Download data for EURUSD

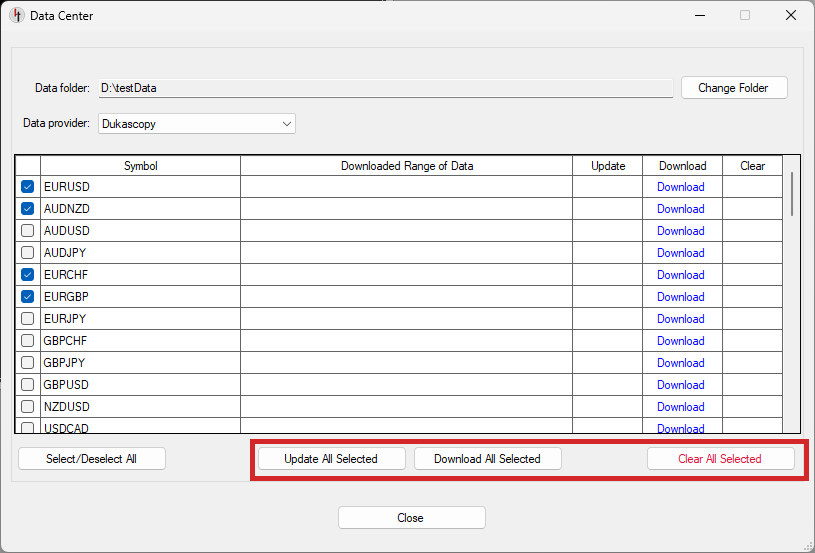point(680,187)
